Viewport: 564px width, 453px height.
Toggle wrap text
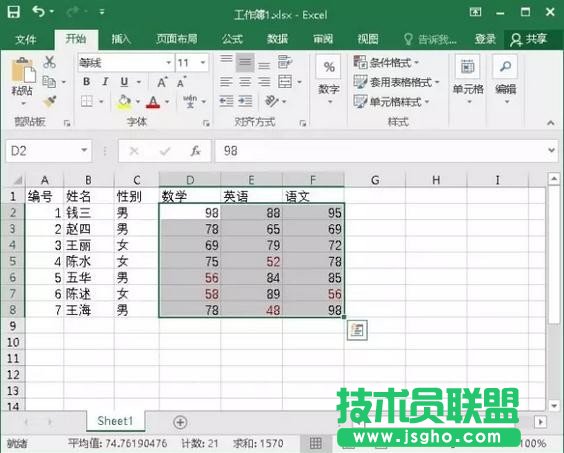click(x=285, y=62)
